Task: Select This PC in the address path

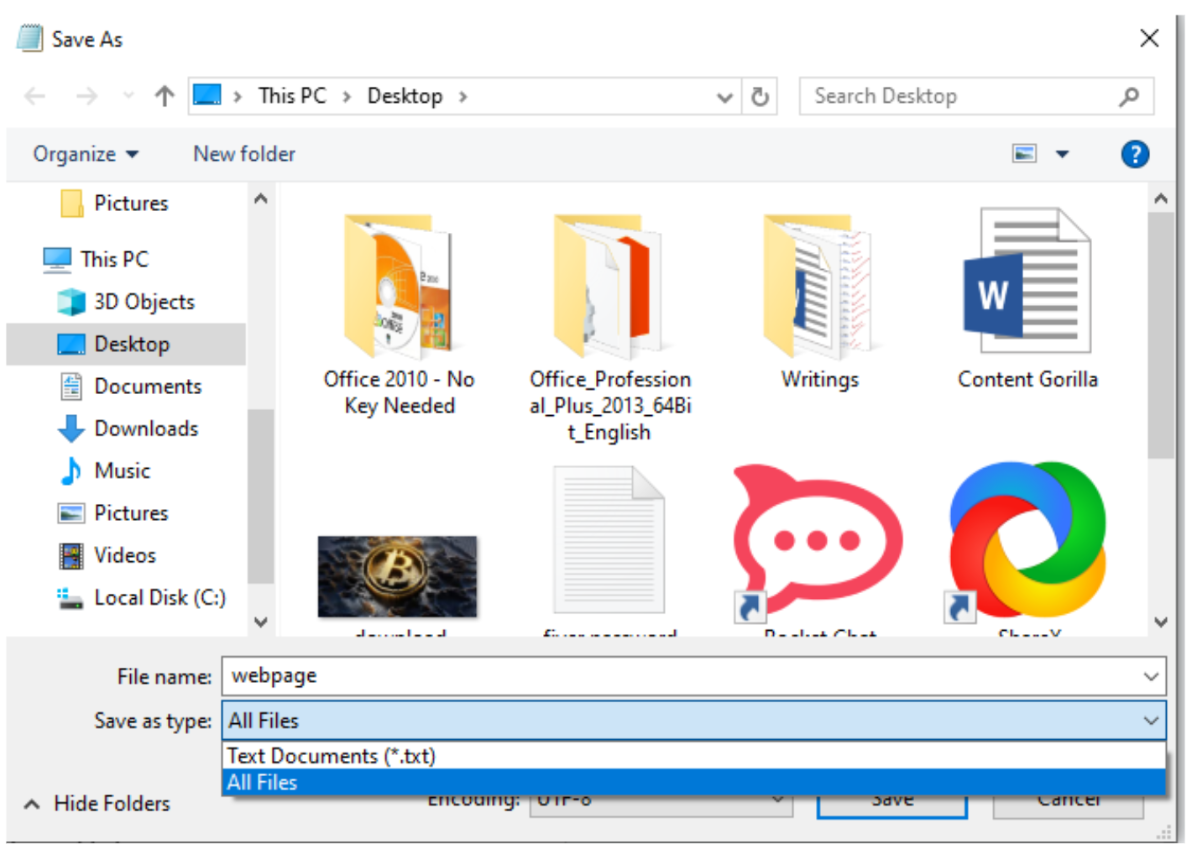Action: 292,96
